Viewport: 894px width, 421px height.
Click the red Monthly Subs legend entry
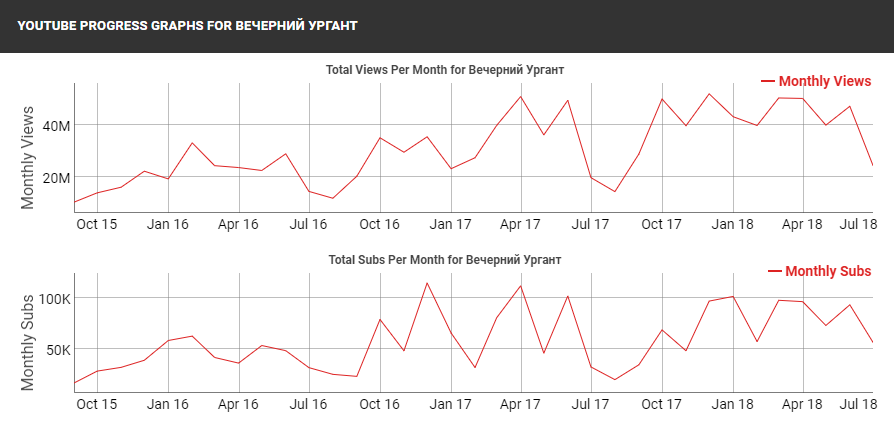click(x=819, y=272)
